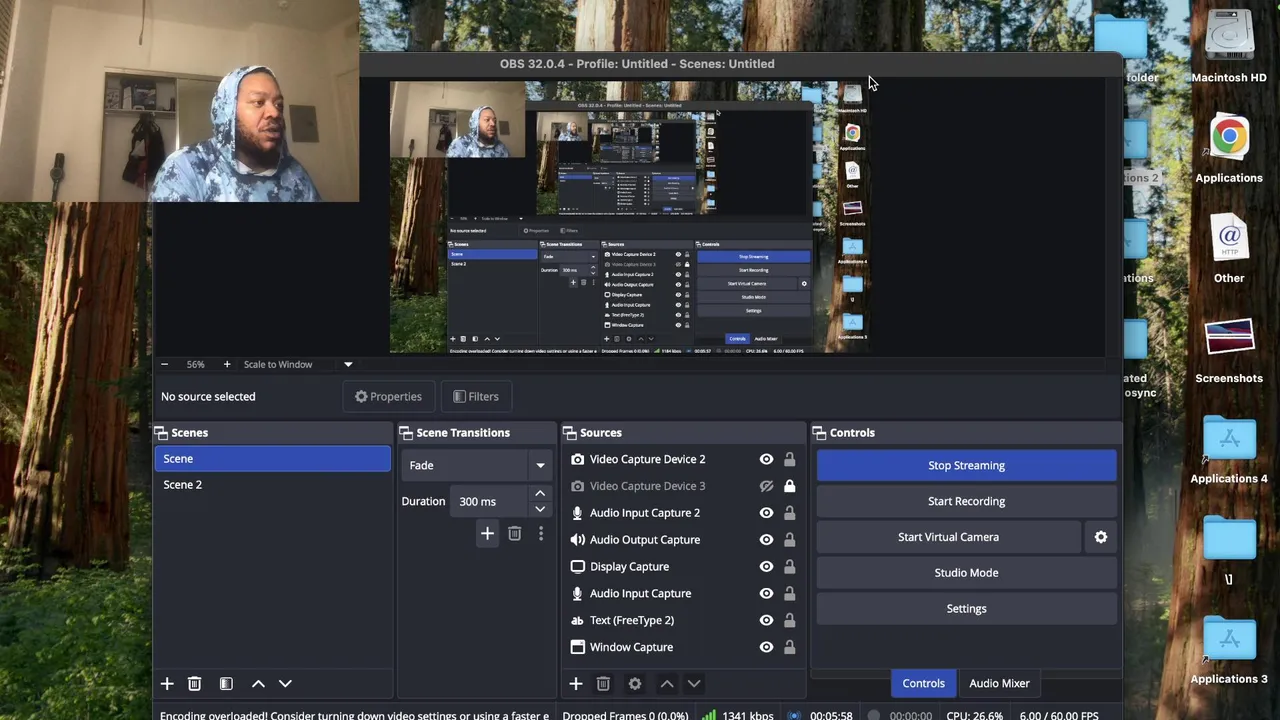Hide the Audio Input Capture 2 source

click(x=766, y=513)
